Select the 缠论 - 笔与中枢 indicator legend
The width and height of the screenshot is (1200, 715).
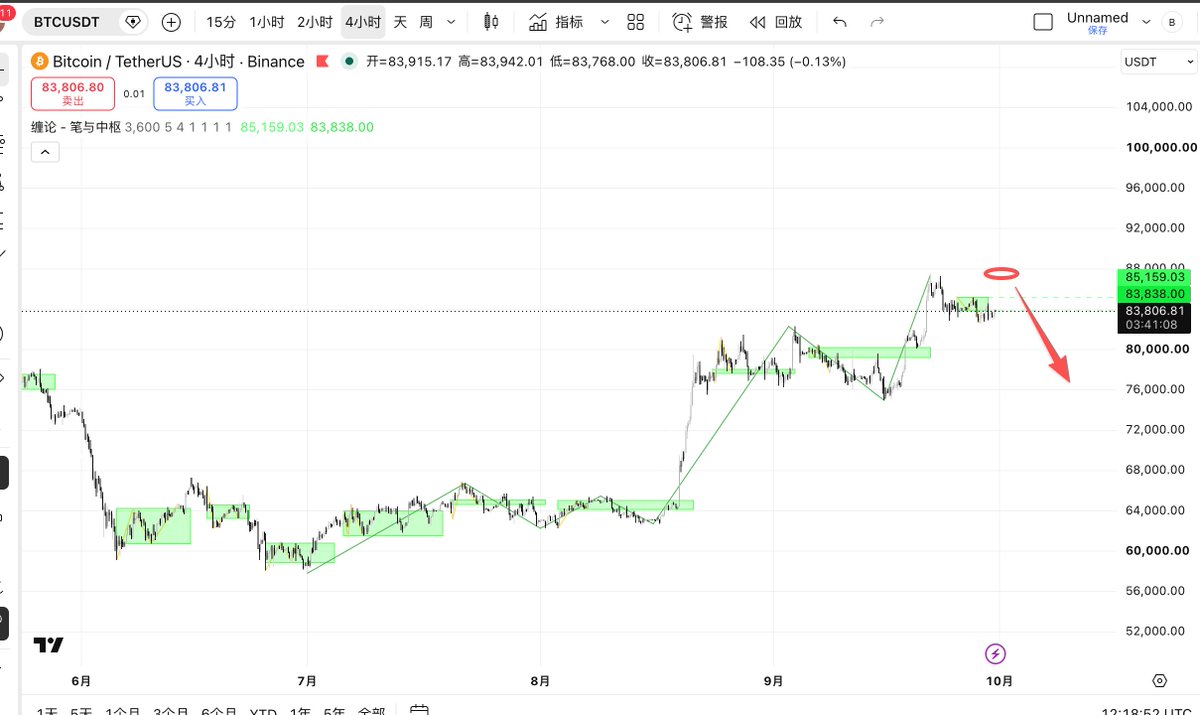click(x=77, y=127)
